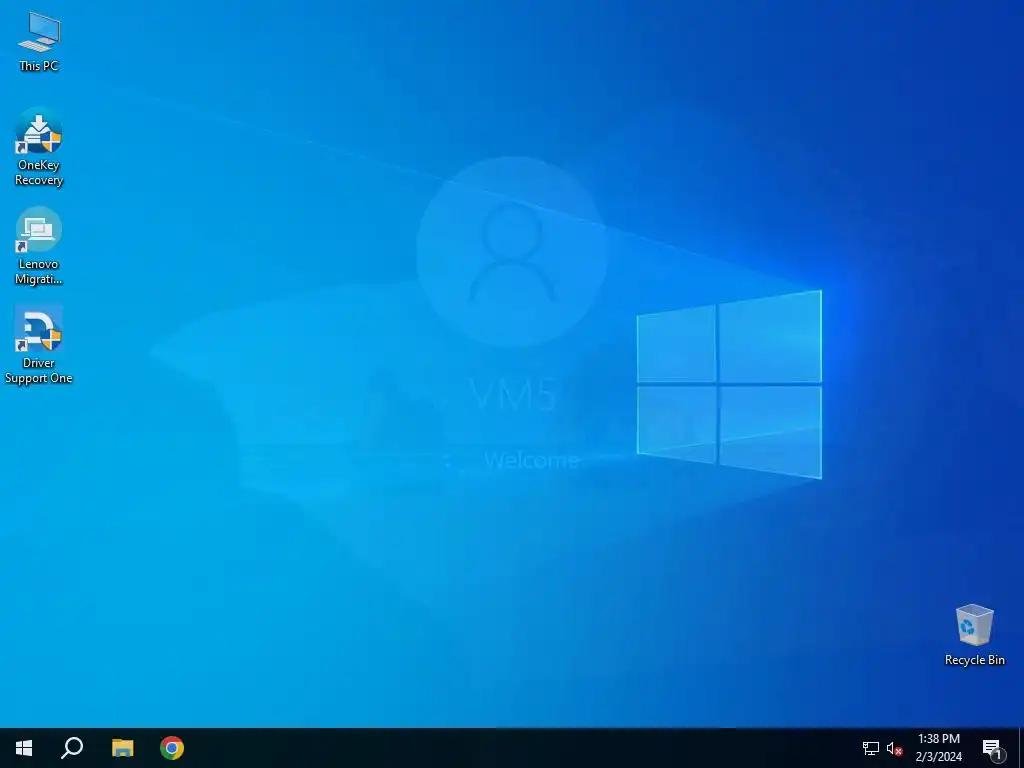Viewport: 1024px width, 768px height.
Task: Open the clock showing 1:38 PM
Action: click(x=938, y=748)
